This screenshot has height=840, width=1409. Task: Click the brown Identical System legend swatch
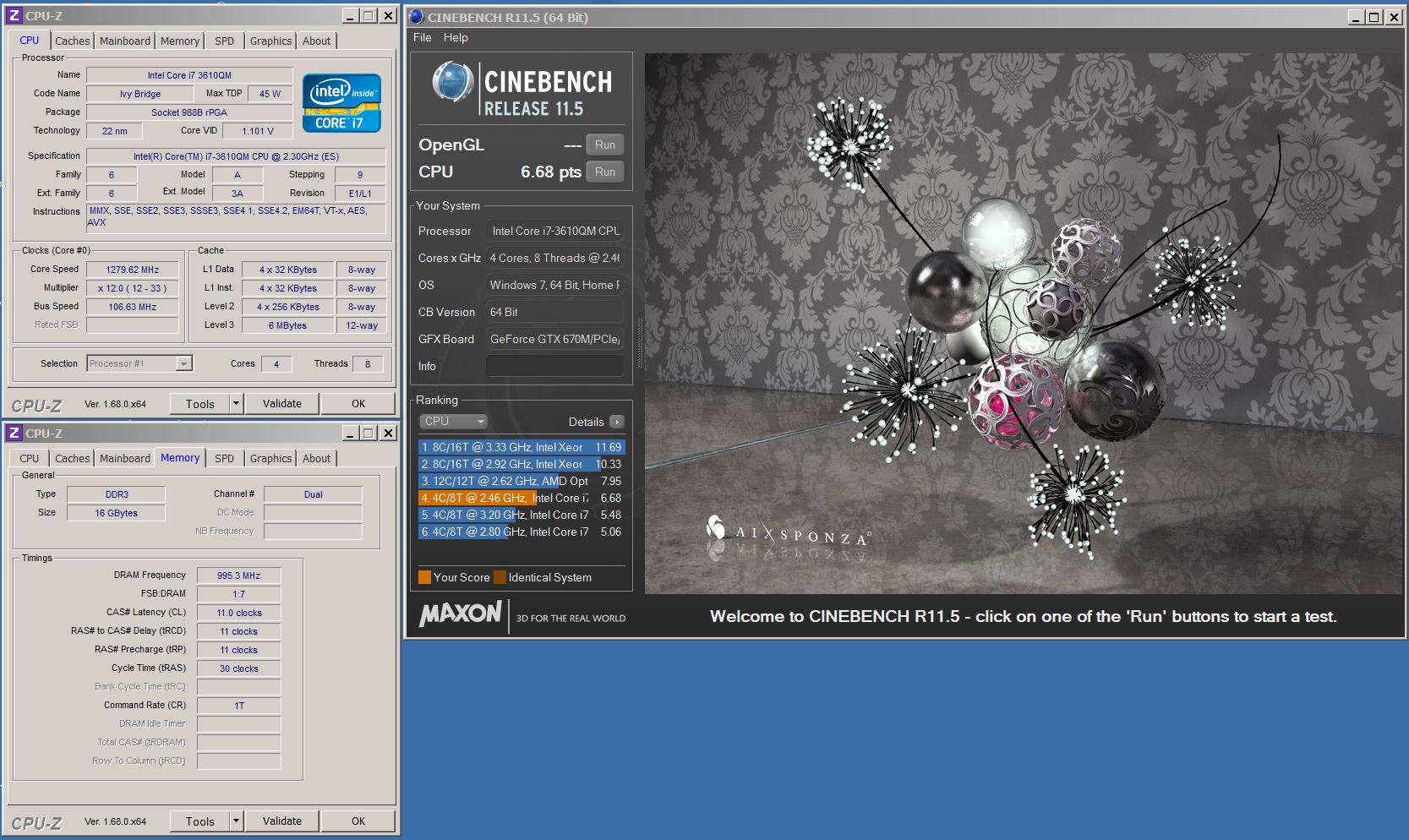[500, 577]
